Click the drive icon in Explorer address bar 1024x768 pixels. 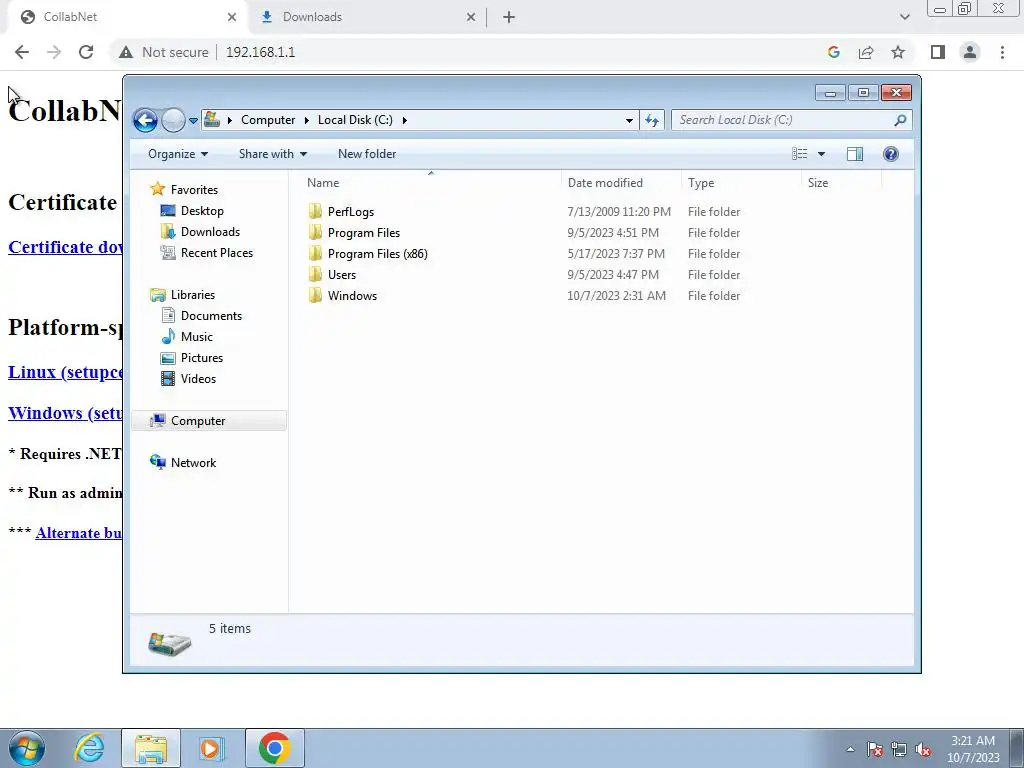click(212, 120)
